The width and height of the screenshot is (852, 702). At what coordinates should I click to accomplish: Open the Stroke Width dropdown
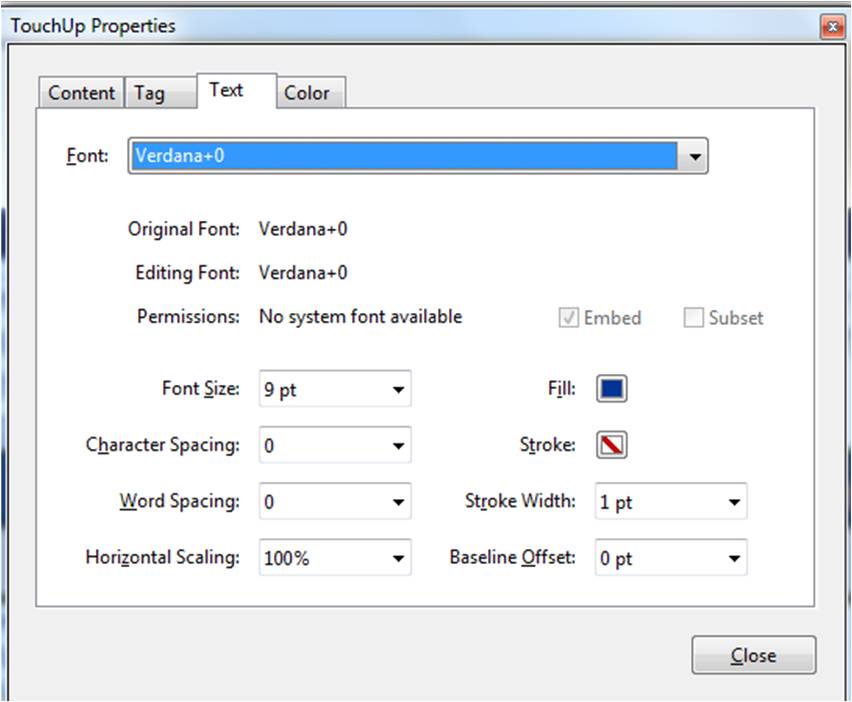pos(734,502)
